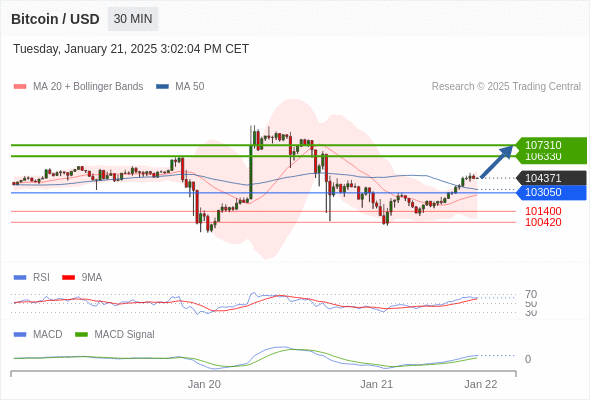Click the MACD blue legend swatch
Screen dimensions: 590x400
pos(20,335)
